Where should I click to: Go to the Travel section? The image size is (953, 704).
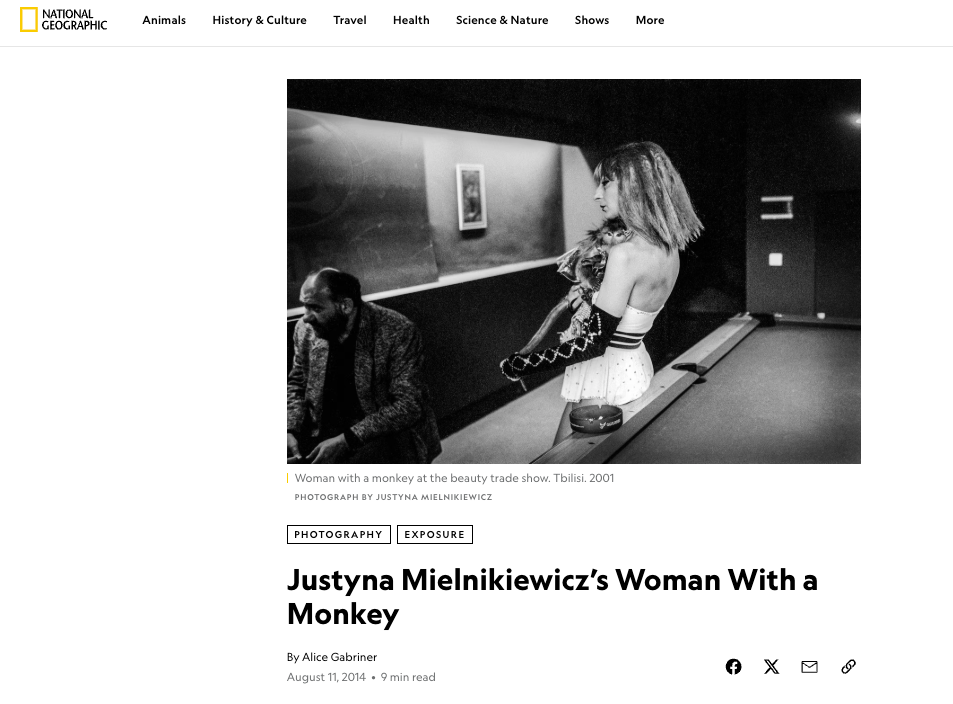pos(350,20)
